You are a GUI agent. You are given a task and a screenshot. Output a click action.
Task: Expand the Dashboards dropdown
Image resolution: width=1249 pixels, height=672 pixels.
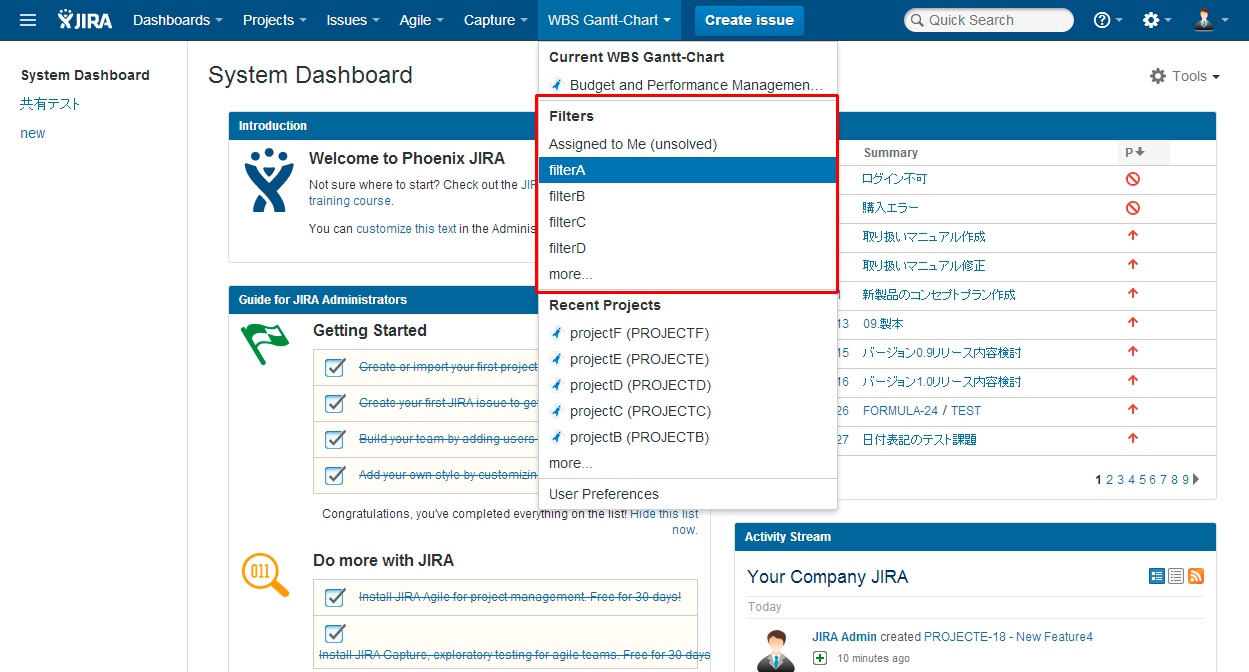tap(177, 20)
